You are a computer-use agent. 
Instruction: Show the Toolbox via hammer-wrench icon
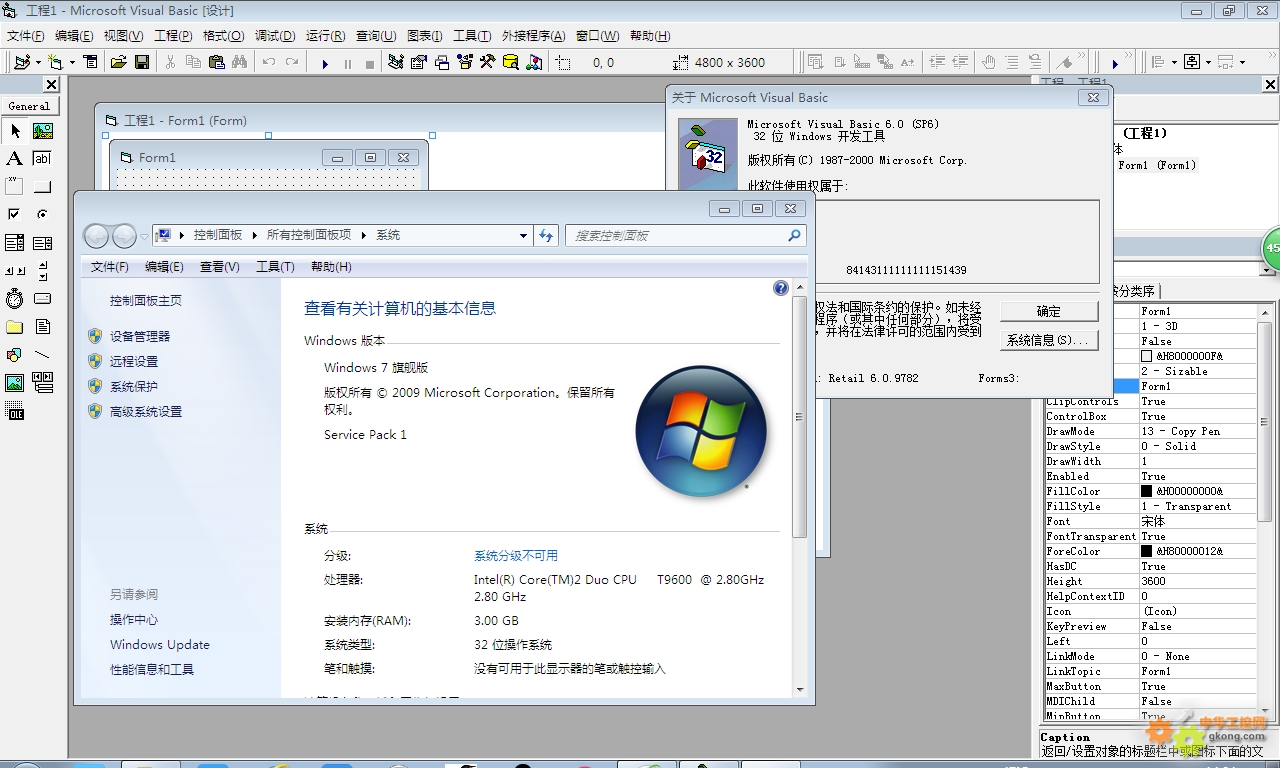point(488,62)
